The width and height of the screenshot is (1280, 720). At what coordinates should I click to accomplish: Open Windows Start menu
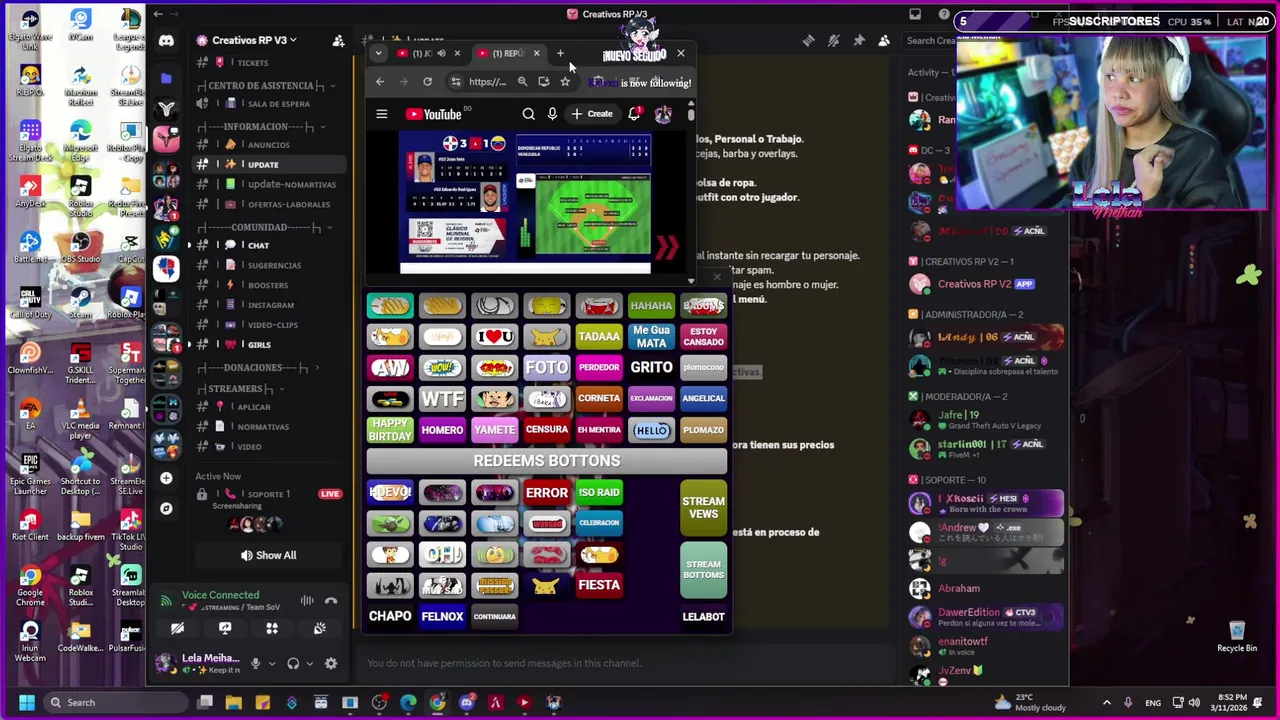click(27, 702)
